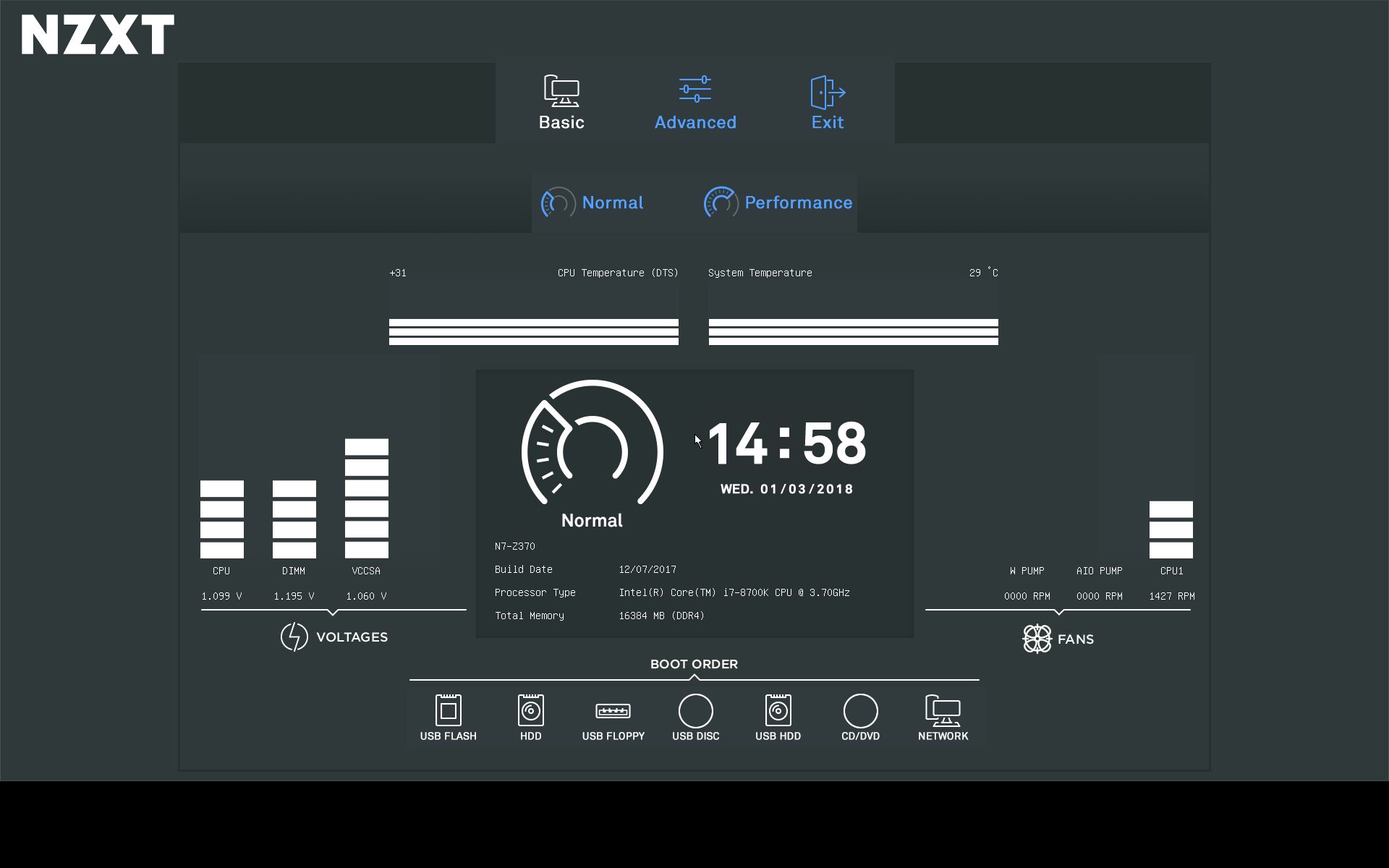Click the 14:58 clock display
The width and height of the screenshot is (1389, 868).
pos(786,443)
